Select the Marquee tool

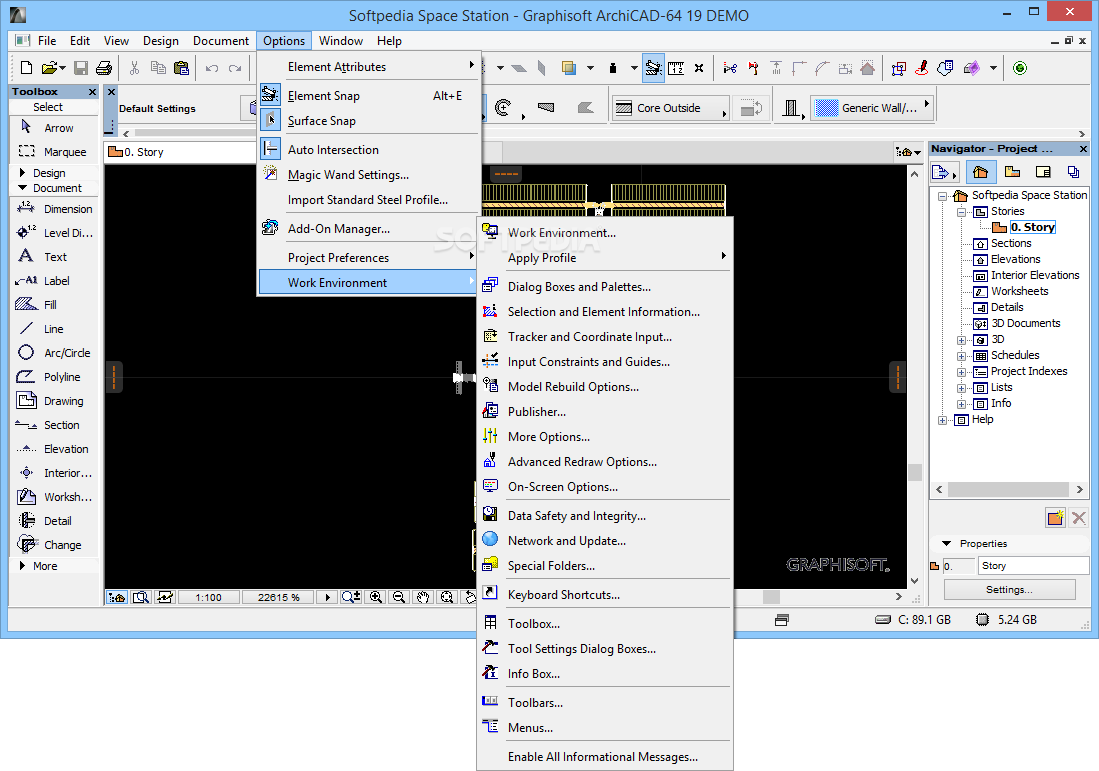(53, 151)
